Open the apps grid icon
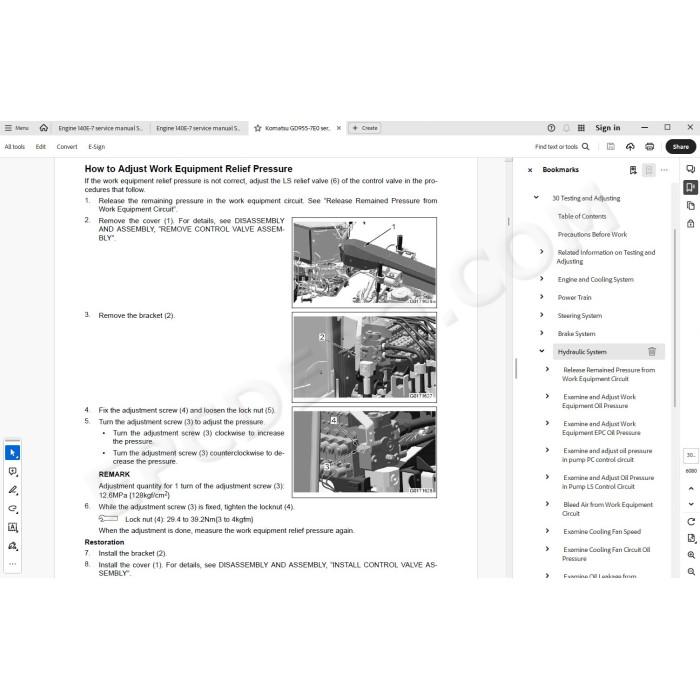The height and width of the screenshot is (700, 700). (x=581, y=128)
